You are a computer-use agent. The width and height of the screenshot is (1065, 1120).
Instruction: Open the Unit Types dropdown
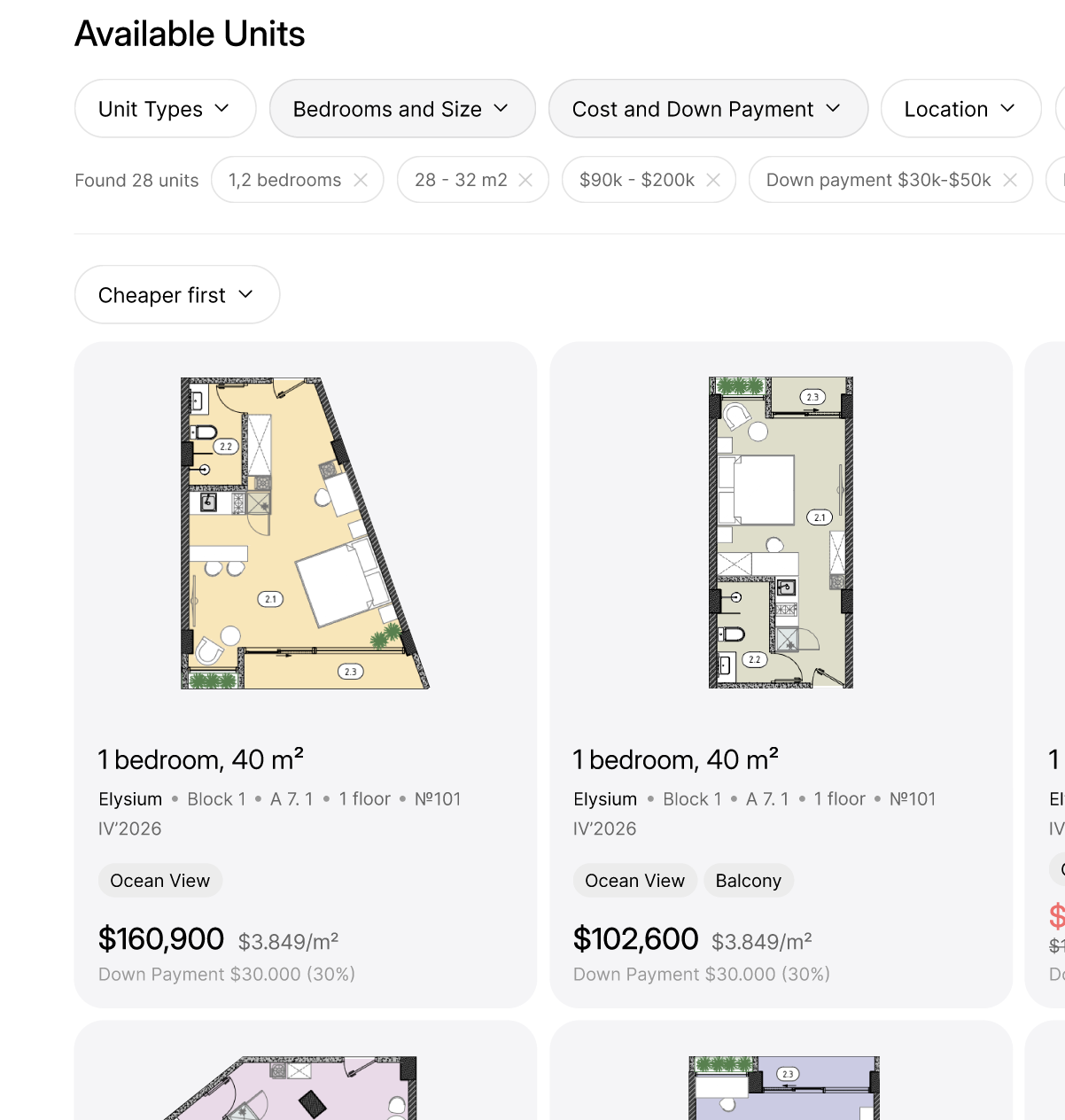[165, 109]
